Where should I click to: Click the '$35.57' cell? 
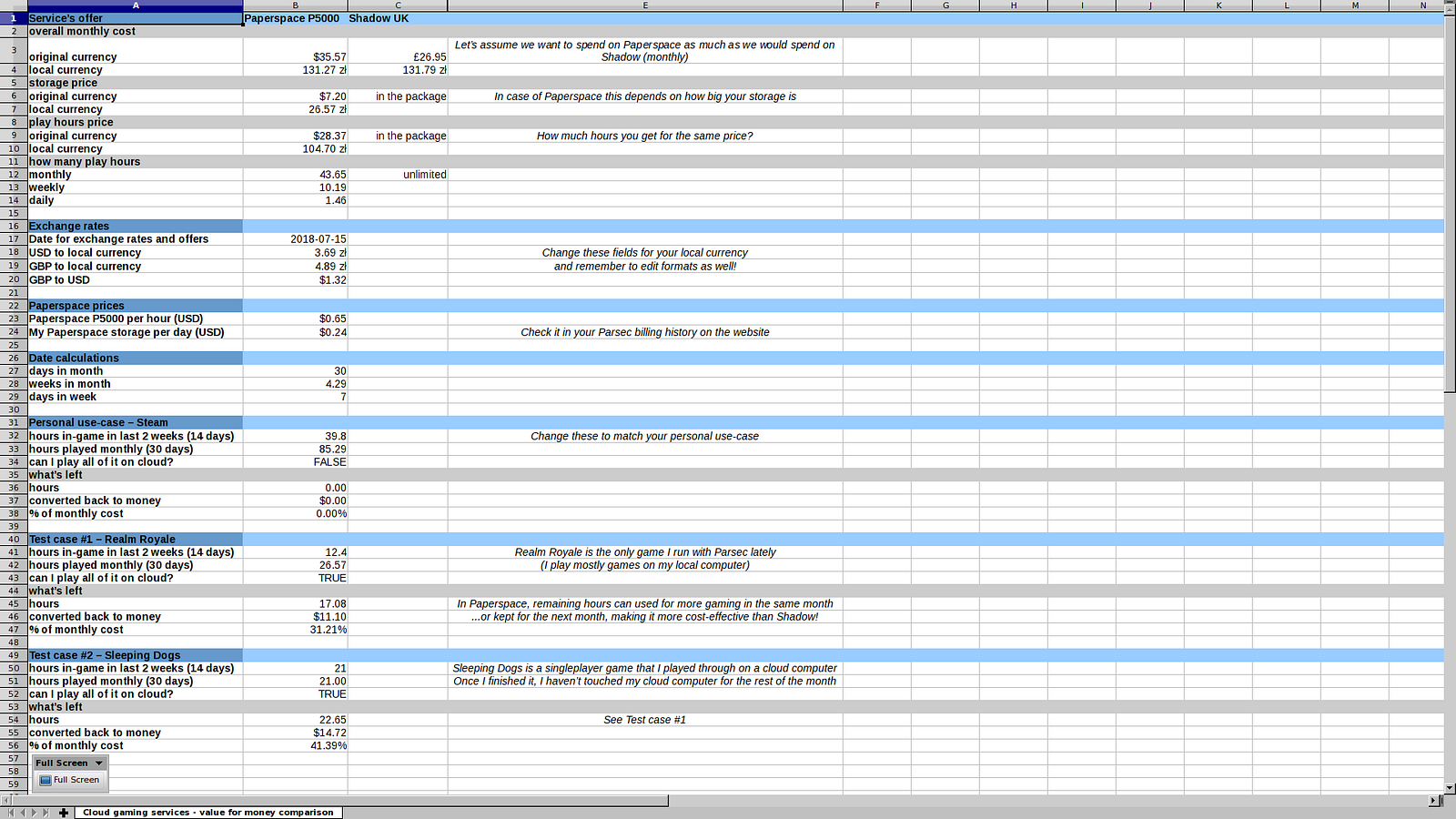295,51
